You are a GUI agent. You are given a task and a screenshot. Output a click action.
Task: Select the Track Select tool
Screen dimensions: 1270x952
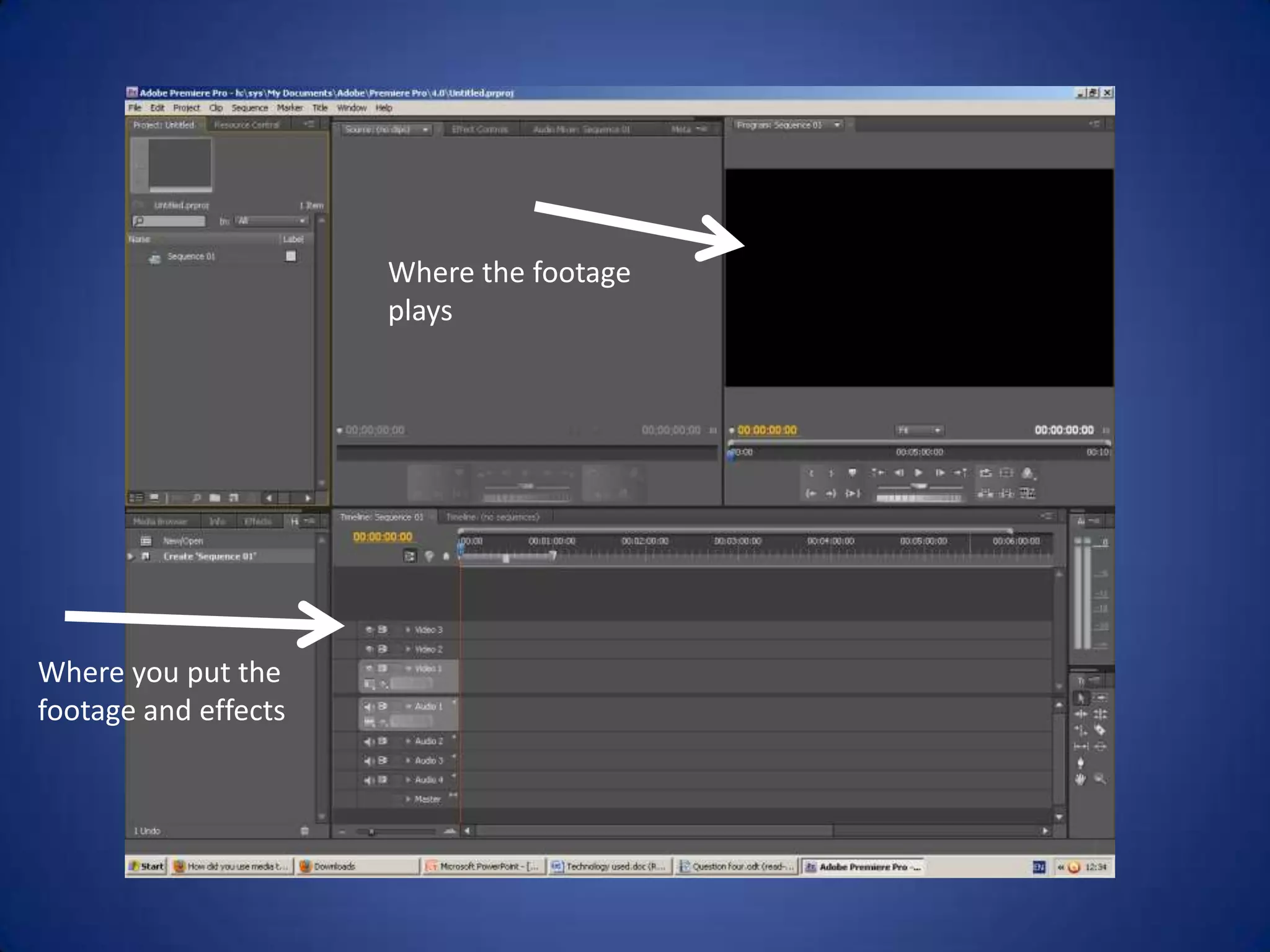(x=1101, y=698)
